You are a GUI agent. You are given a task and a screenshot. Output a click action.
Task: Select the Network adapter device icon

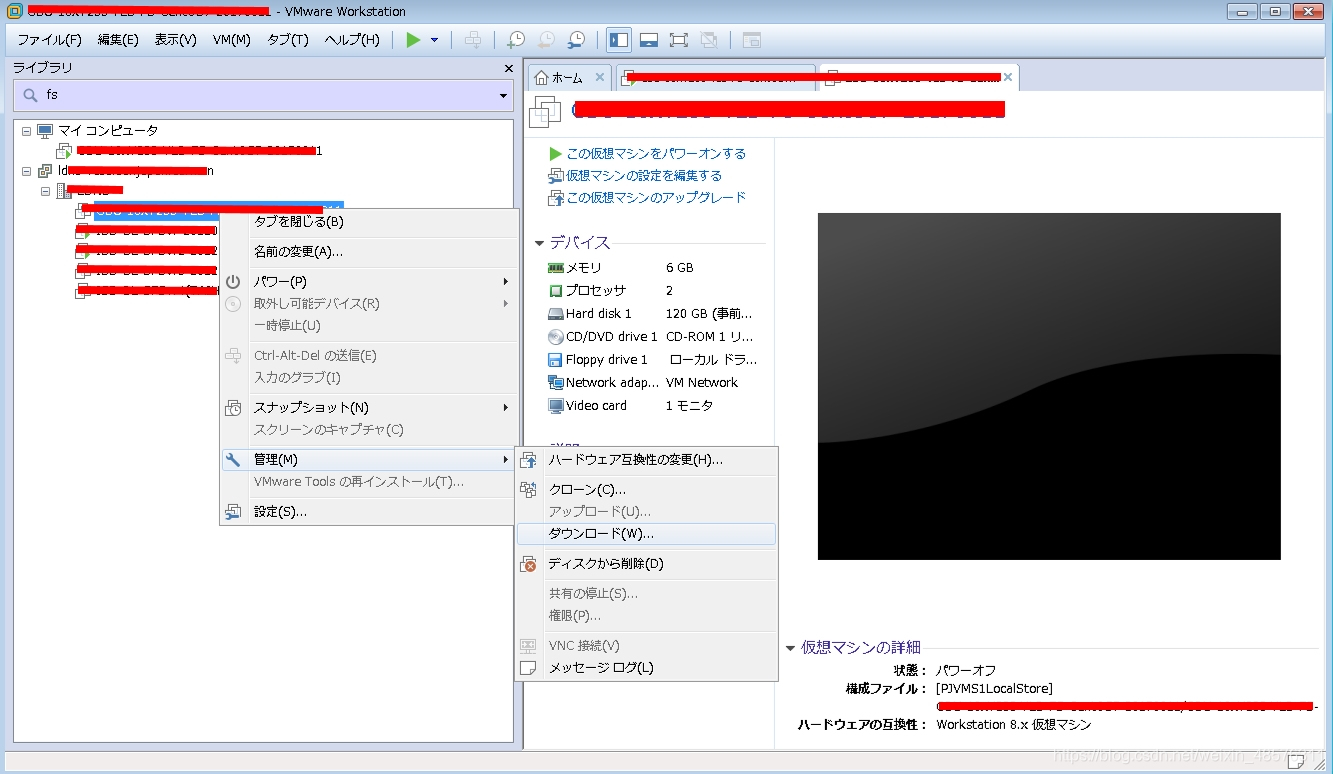(x=556, y=383)
